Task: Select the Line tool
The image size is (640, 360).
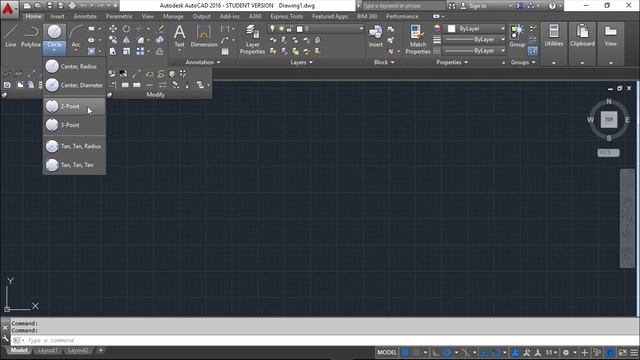Action: [x=11, y=36]
